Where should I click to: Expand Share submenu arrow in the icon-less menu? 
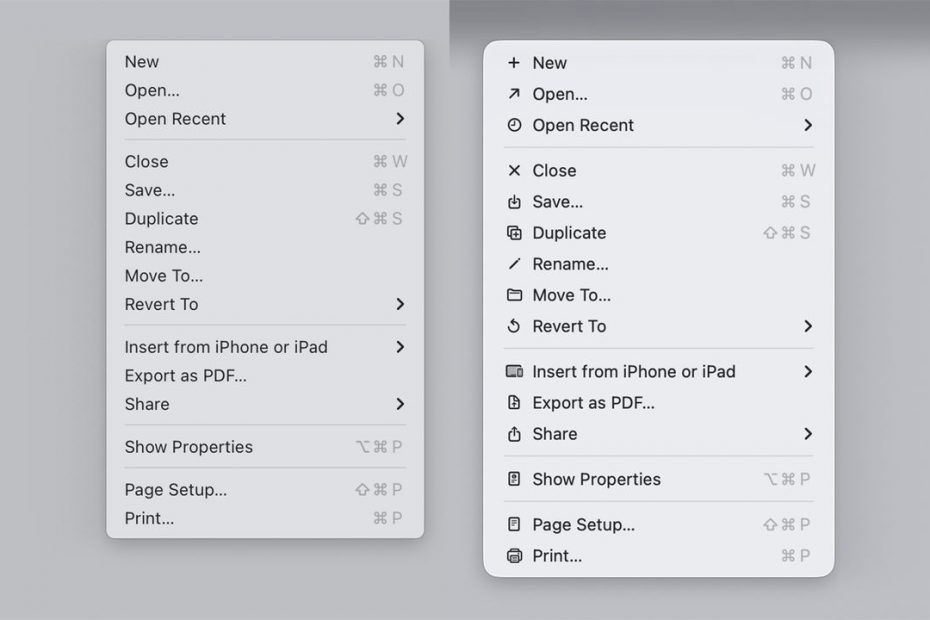click(x=400, y=404)
